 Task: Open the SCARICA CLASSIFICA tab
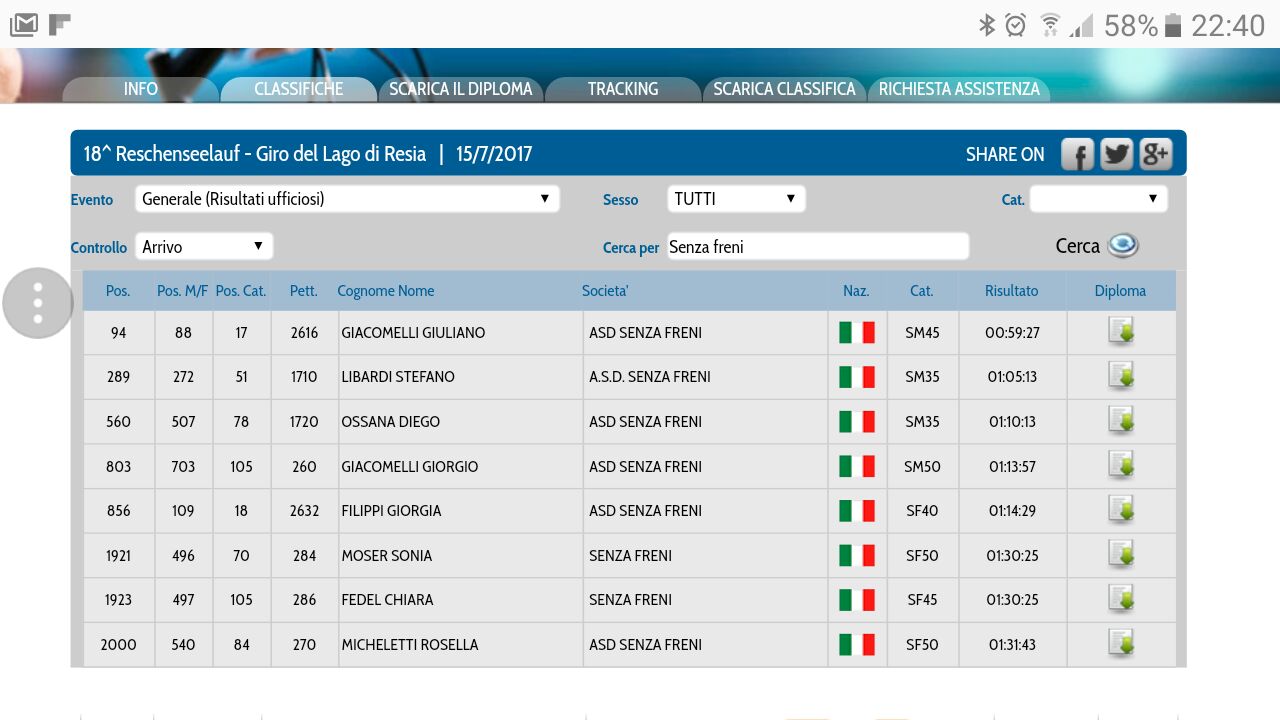(x=784, y=89)
